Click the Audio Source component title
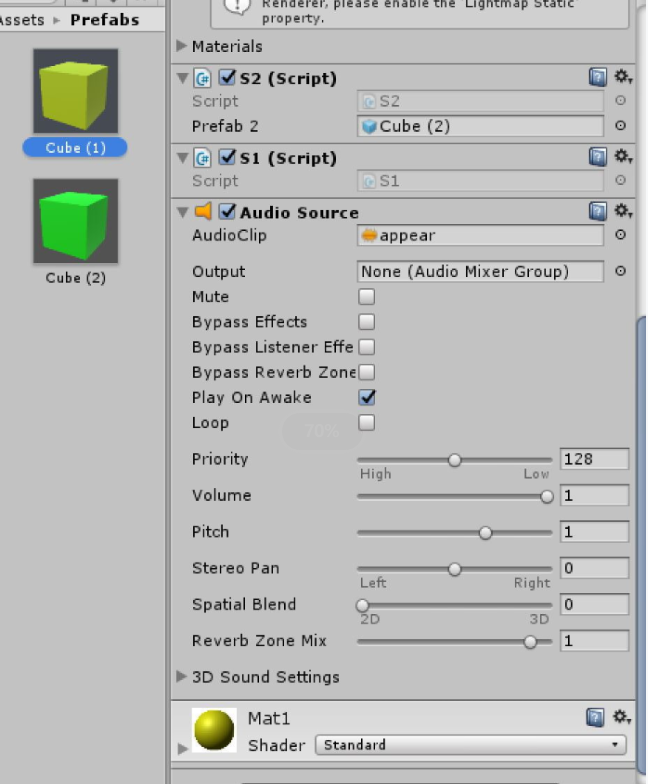The image size is (648, 784). click(299, 212)
